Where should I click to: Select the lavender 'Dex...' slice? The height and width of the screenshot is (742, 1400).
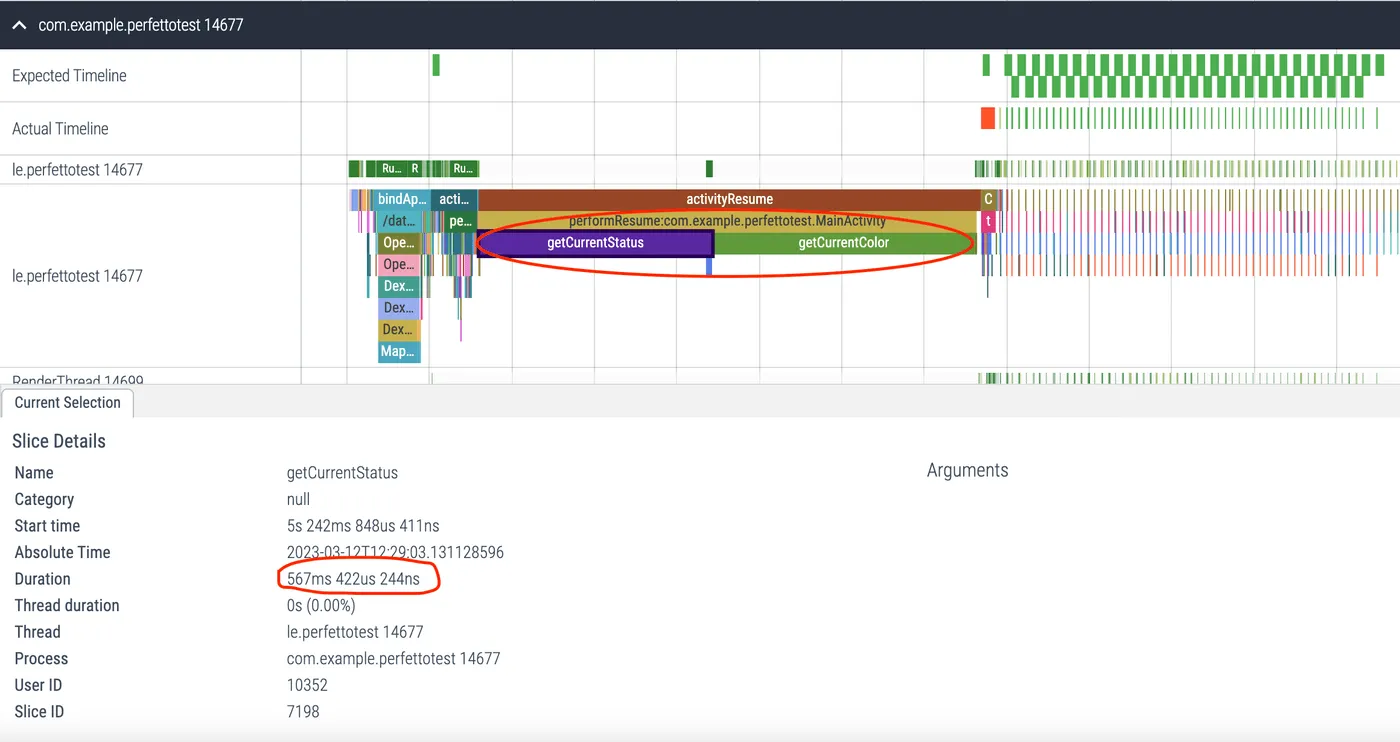click(399, 308)
